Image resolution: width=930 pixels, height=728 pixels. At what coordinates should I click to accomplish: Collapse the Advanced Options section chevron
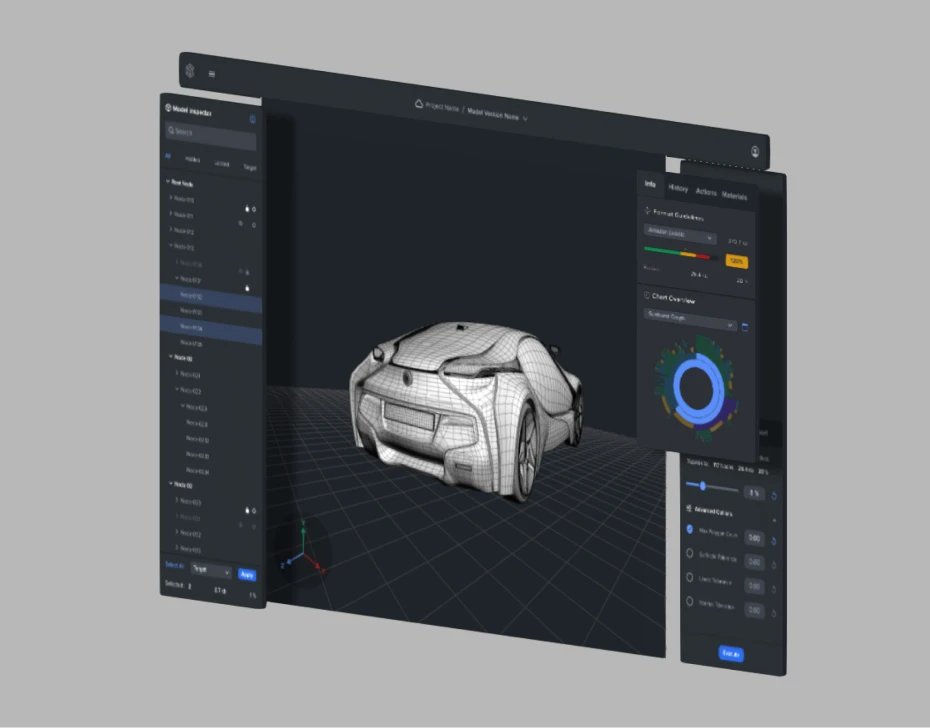pyautogui.click(x=774, y=520)
